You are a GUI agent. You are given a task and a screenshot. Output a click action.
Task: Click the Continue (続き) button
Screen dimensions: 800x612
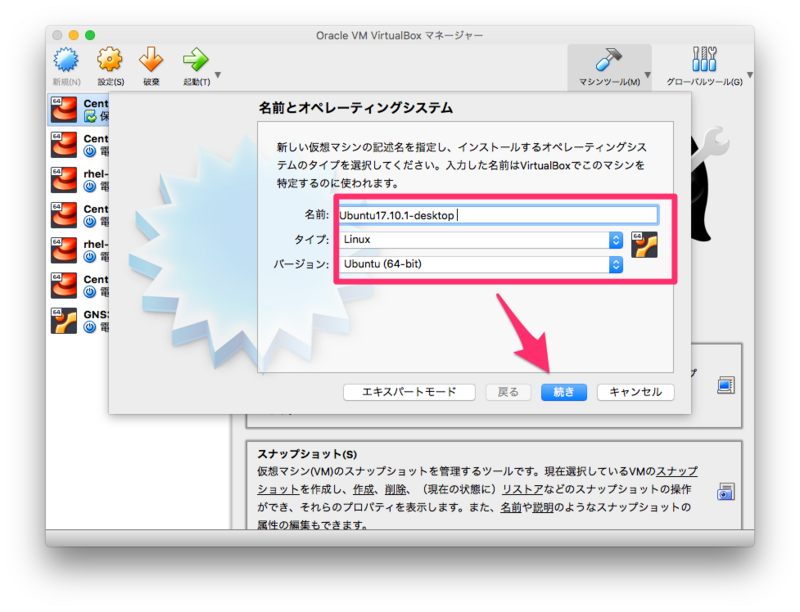point(564,392)
